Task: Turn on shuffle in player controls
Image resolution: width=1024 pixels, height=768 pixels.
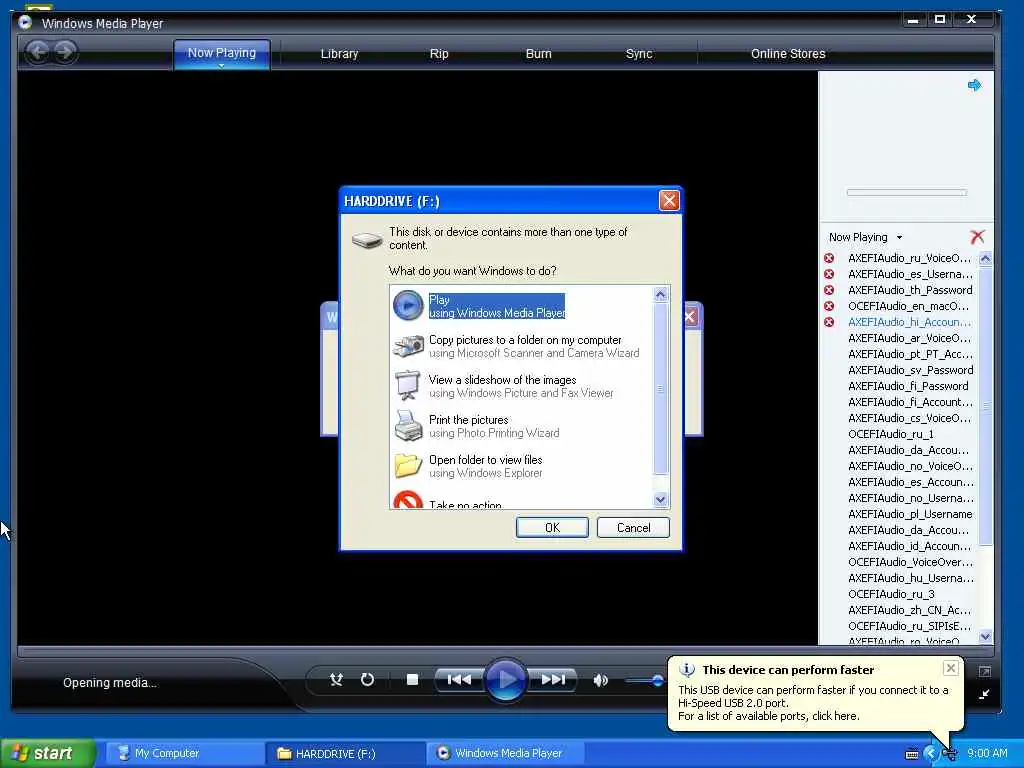Action: point(336,680)
